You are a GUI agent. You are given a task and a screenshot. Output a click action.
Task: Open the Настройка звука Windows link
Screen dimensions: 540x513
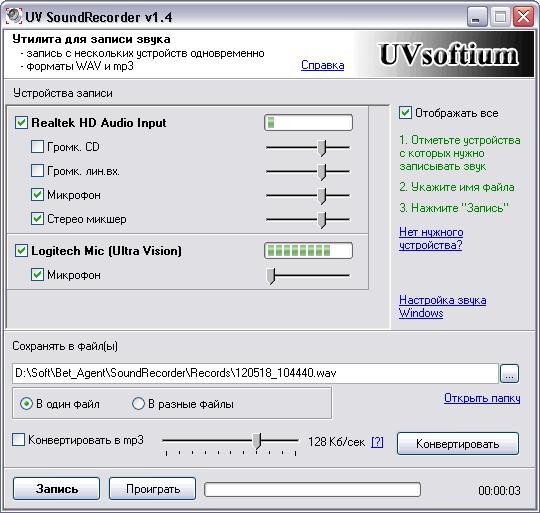[443, 306]
